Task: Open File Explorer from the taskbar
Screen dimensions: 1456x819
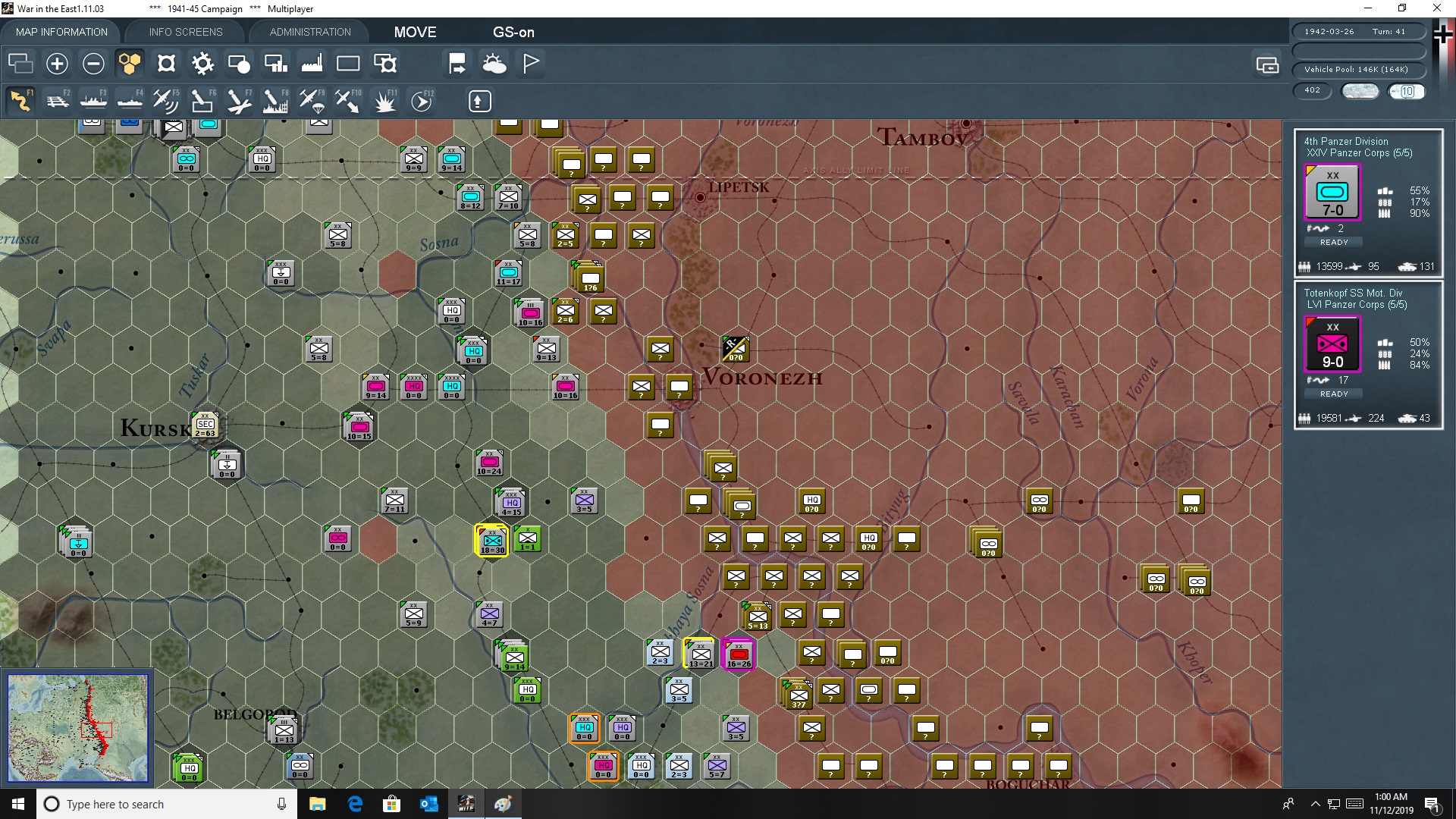Action: pyautogui.click(x=317, y=804)
